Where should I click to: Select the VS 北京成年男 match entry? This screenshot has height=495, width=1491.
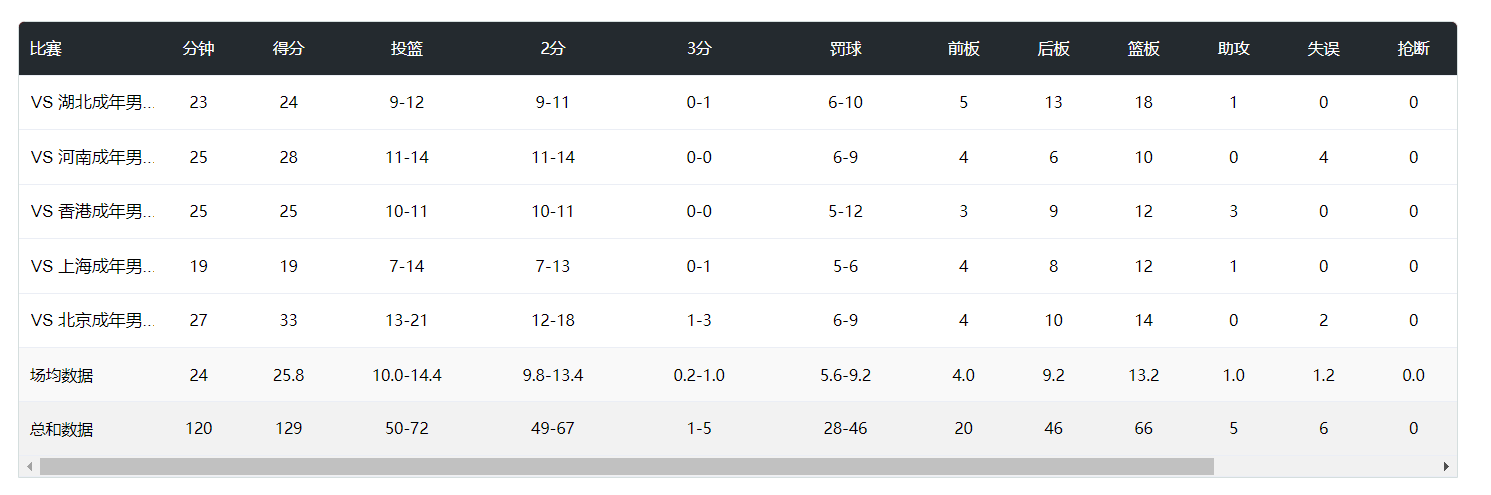point(92,320)
